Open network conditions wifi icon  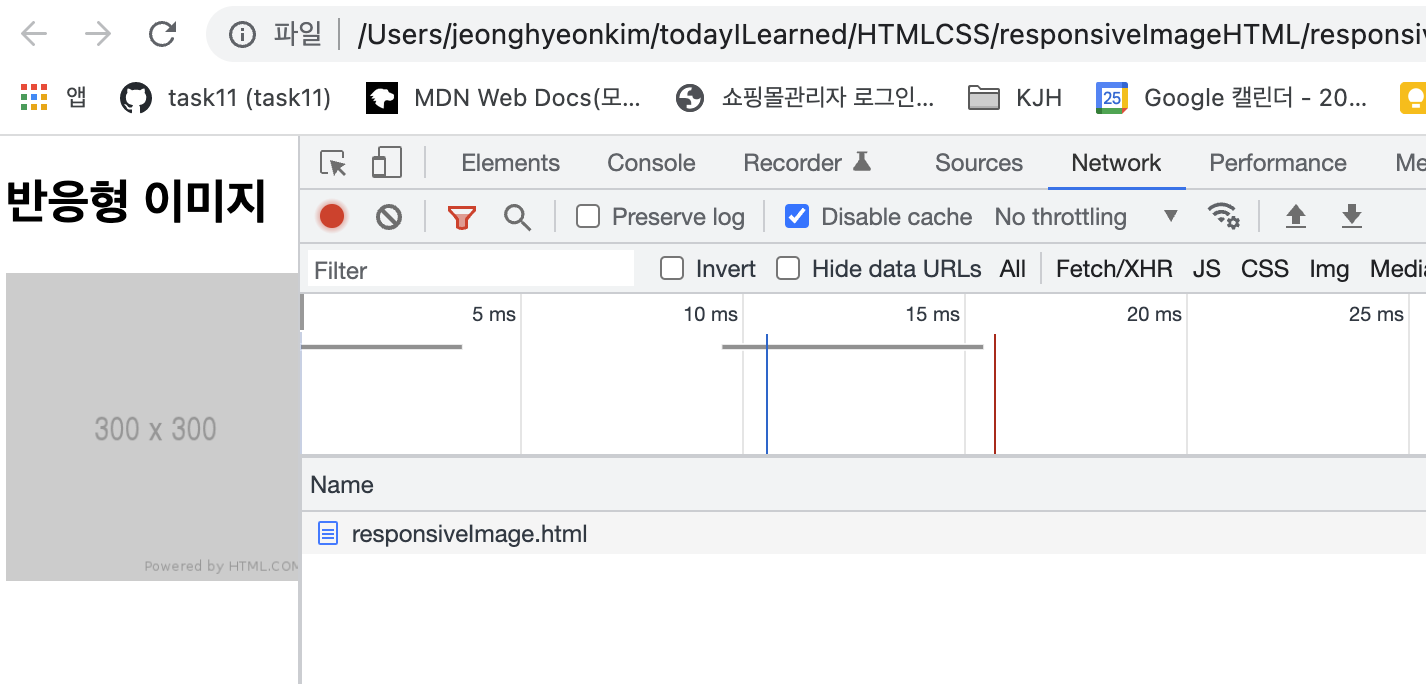(1223, 216)
